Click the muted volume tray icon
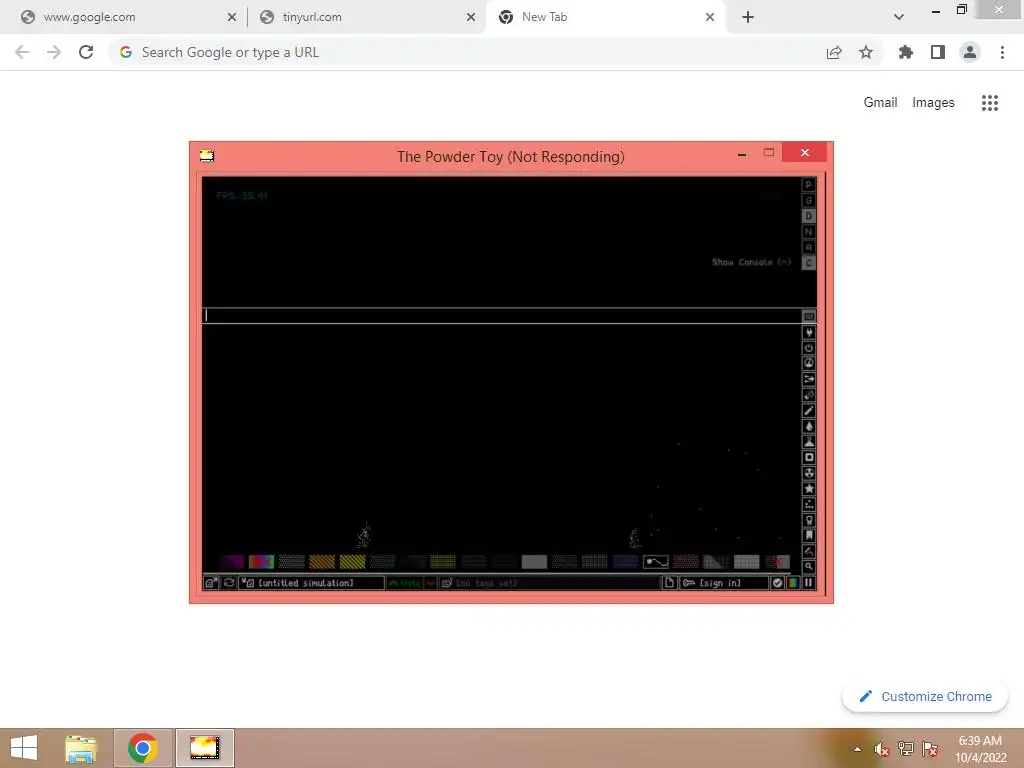 [x=882, y=749]
